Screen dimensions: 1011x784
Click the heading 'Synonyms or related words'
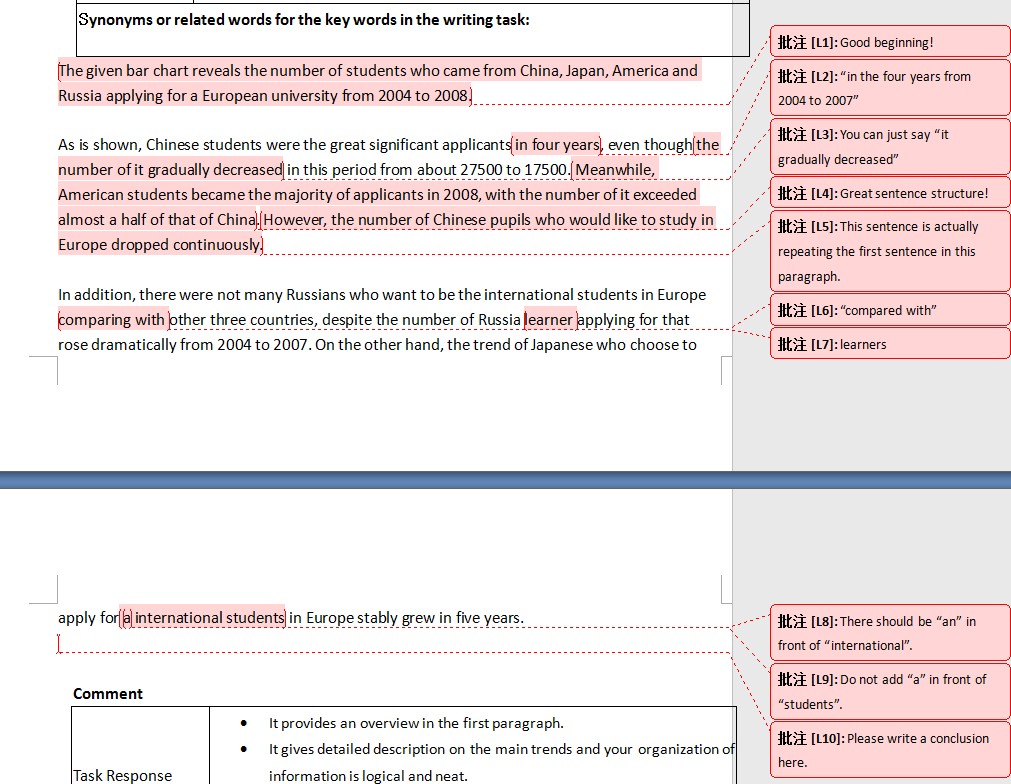(x=304, y=19)
